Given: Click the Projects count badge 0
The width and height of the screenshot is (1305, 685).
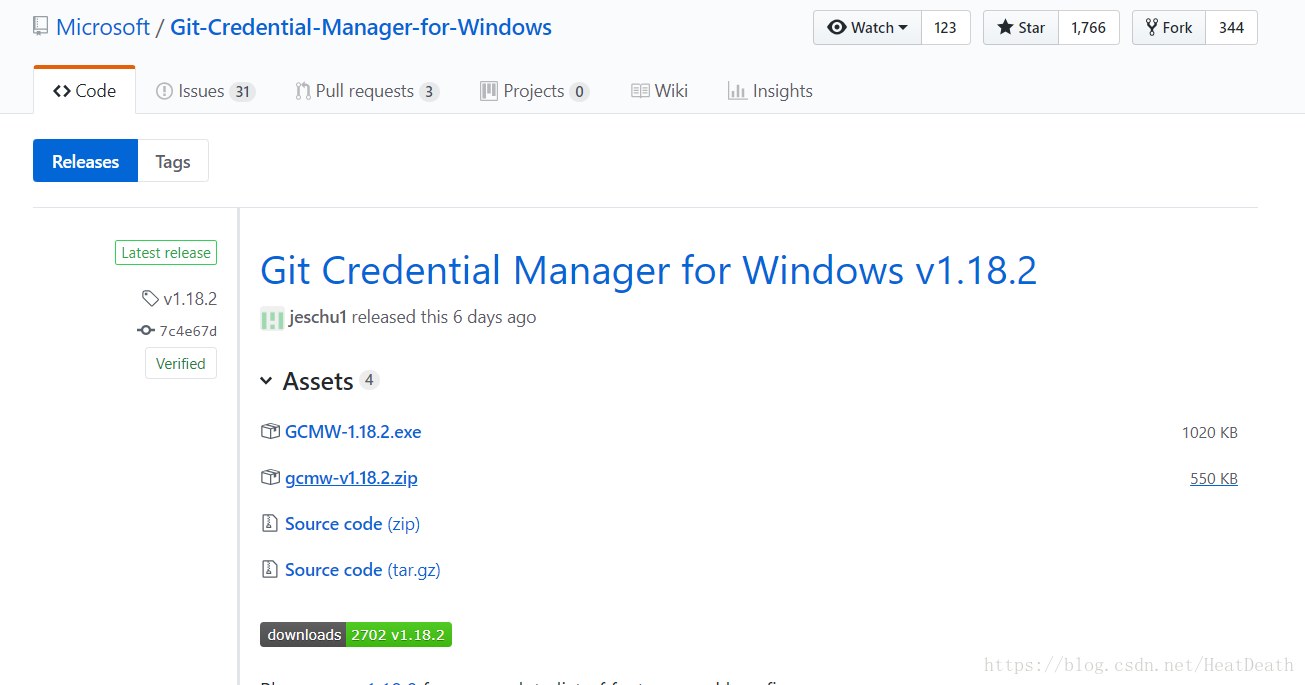Looking at the screenshot, I should click(579, 92).
